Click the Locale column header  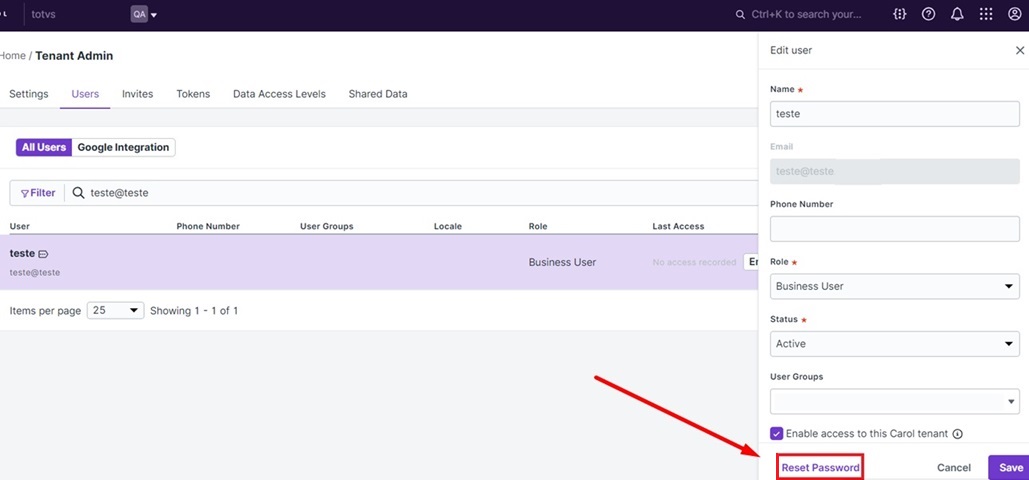pyautogui.click(x=448, y=226)
